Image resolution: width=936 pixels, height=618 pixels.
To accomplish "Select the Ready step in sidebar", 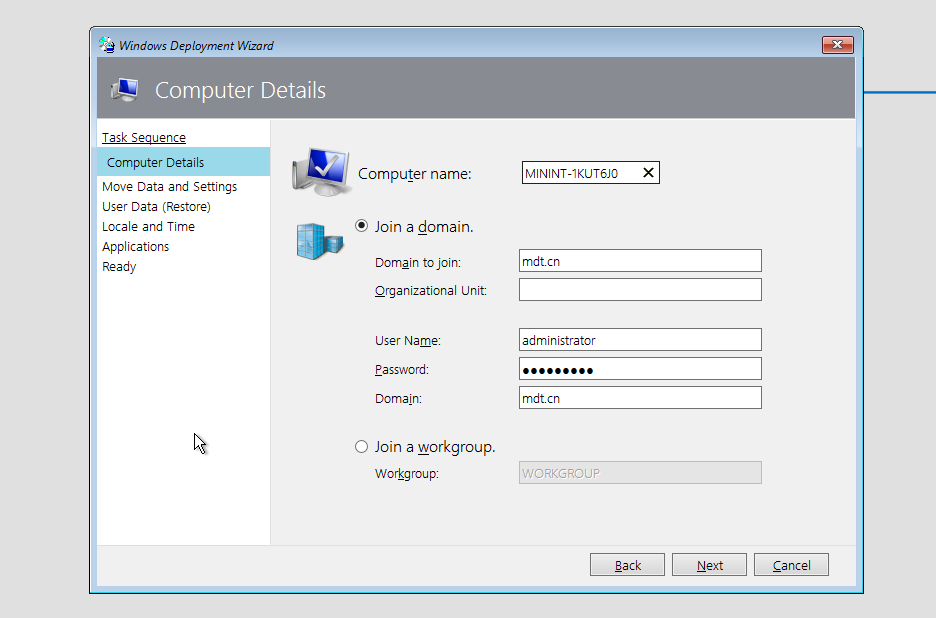I will [x=119, y=267].
